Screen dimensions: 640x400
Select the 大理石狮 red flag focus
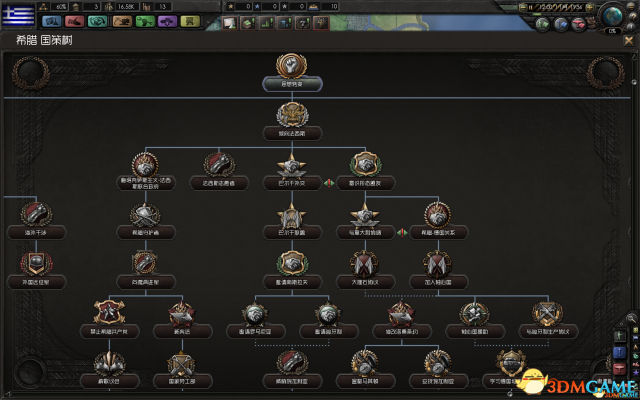365,264
